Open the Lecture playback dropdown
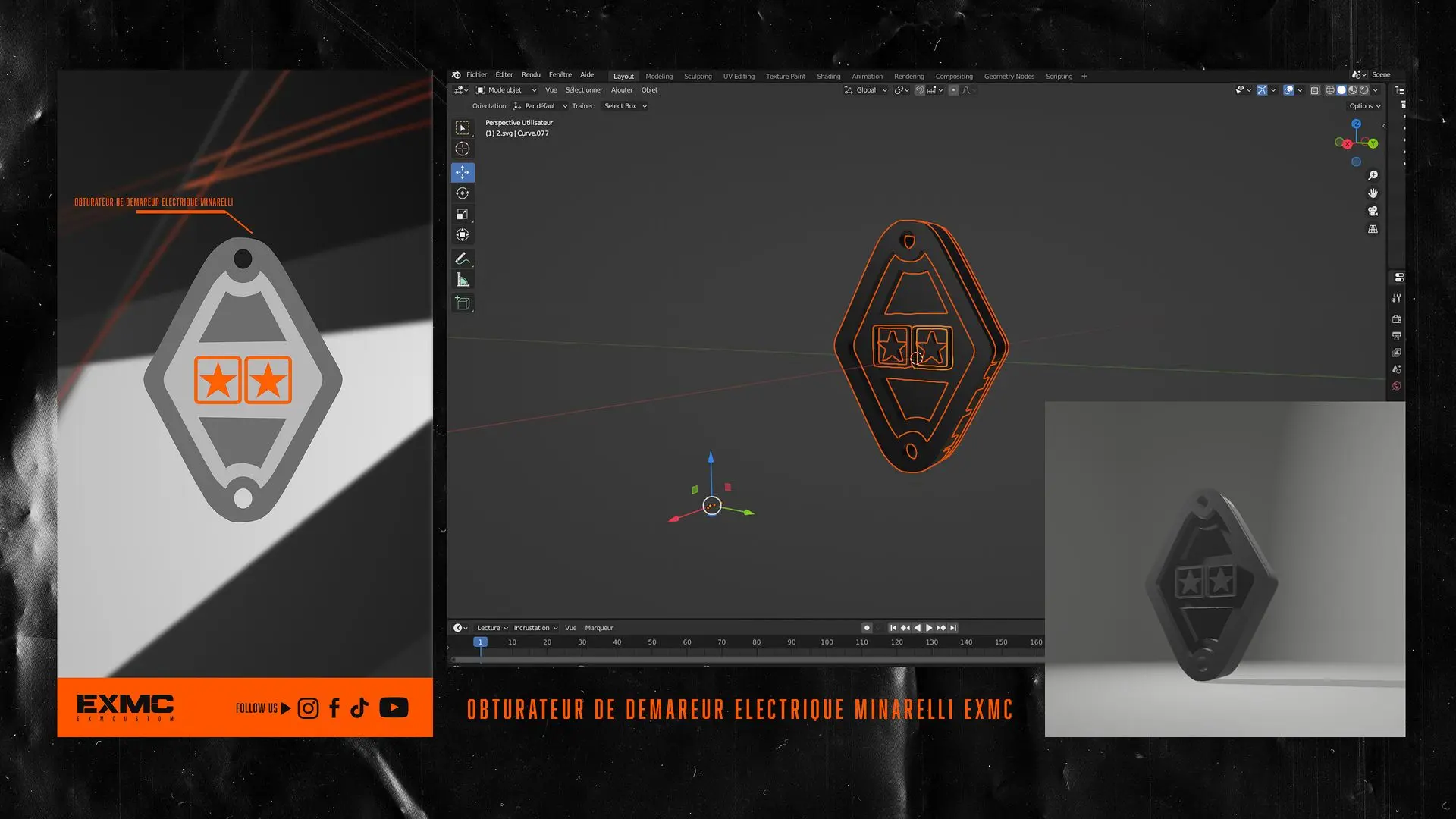This screenshot has height=819, width=1456. click(492, 628)
